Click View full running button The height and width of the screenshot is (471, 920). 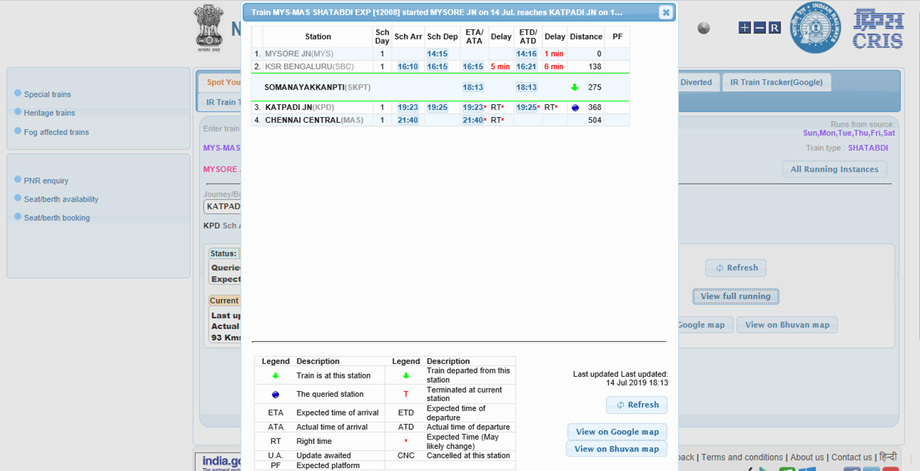[736, 297]
